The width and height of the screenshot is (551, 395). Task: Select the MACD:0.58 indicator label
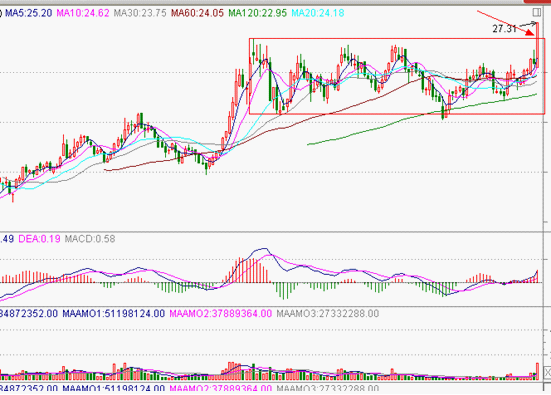tap(90, 239)
